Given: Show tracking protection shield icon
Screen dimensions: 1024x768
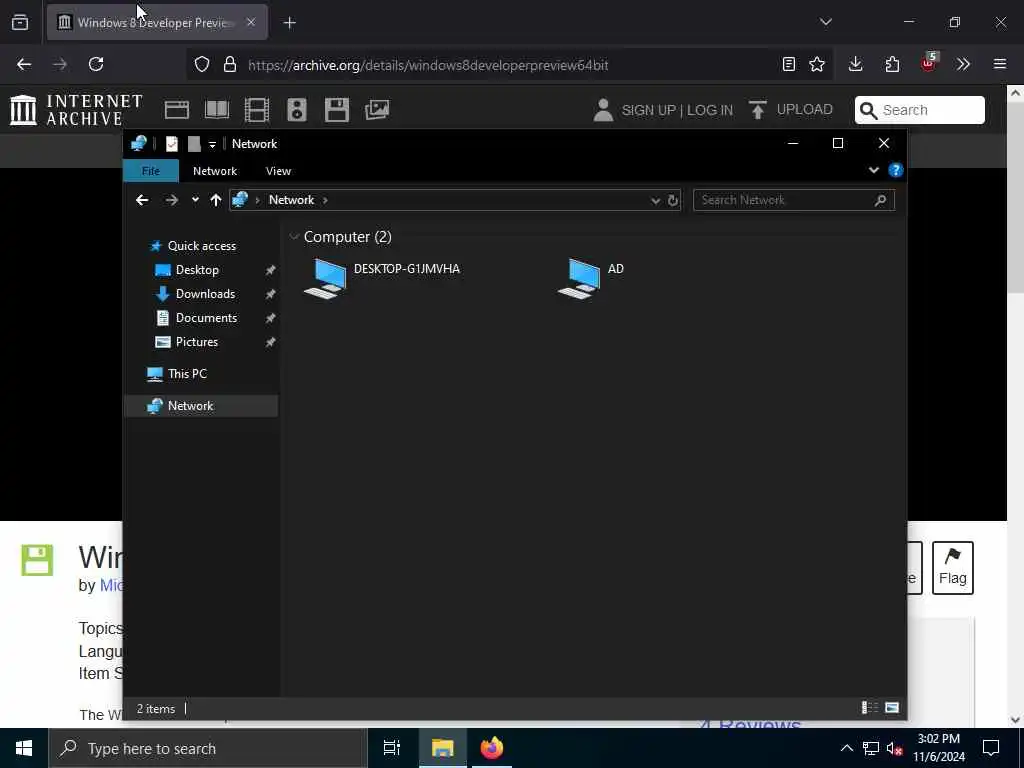Looking at the screenshot, I should point(202,64).
